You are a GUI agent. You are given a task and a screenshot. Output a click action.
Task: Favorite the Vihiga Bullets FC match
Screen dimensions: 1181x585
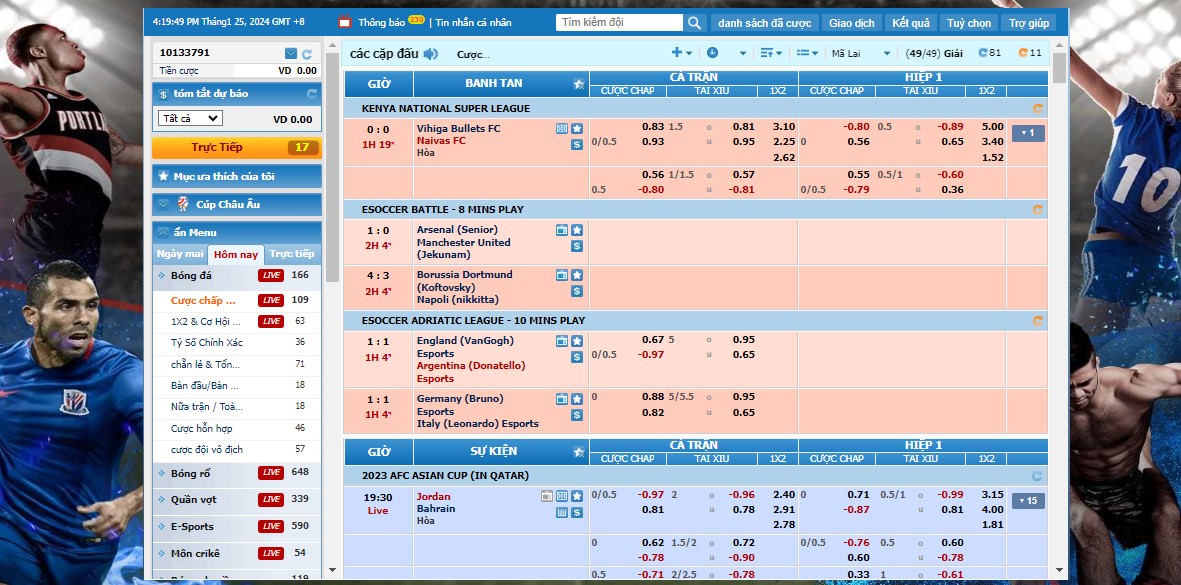point(577,129)
